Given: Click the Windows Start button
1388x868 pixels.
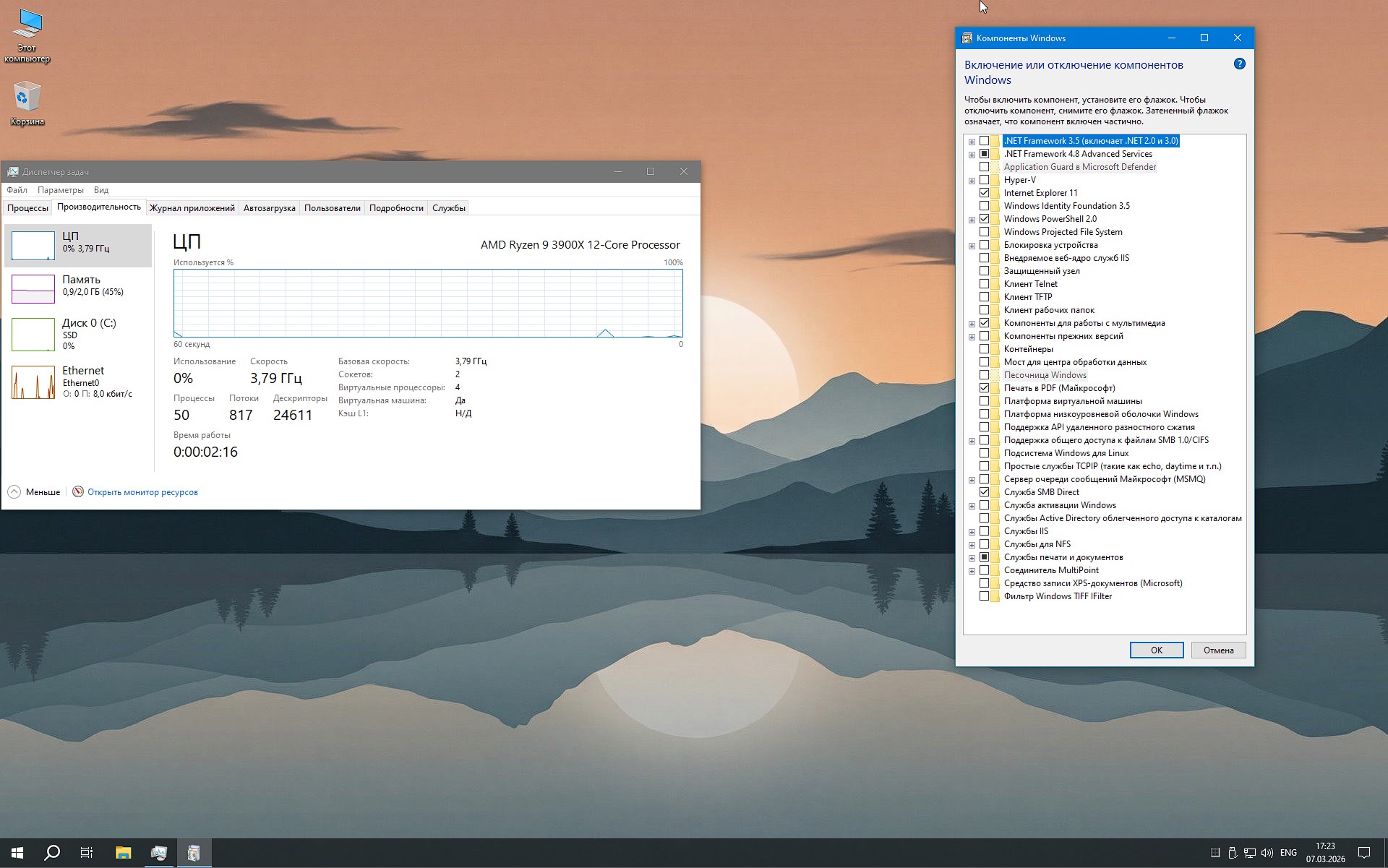Looking at the screenshot, I should (17, 853).
